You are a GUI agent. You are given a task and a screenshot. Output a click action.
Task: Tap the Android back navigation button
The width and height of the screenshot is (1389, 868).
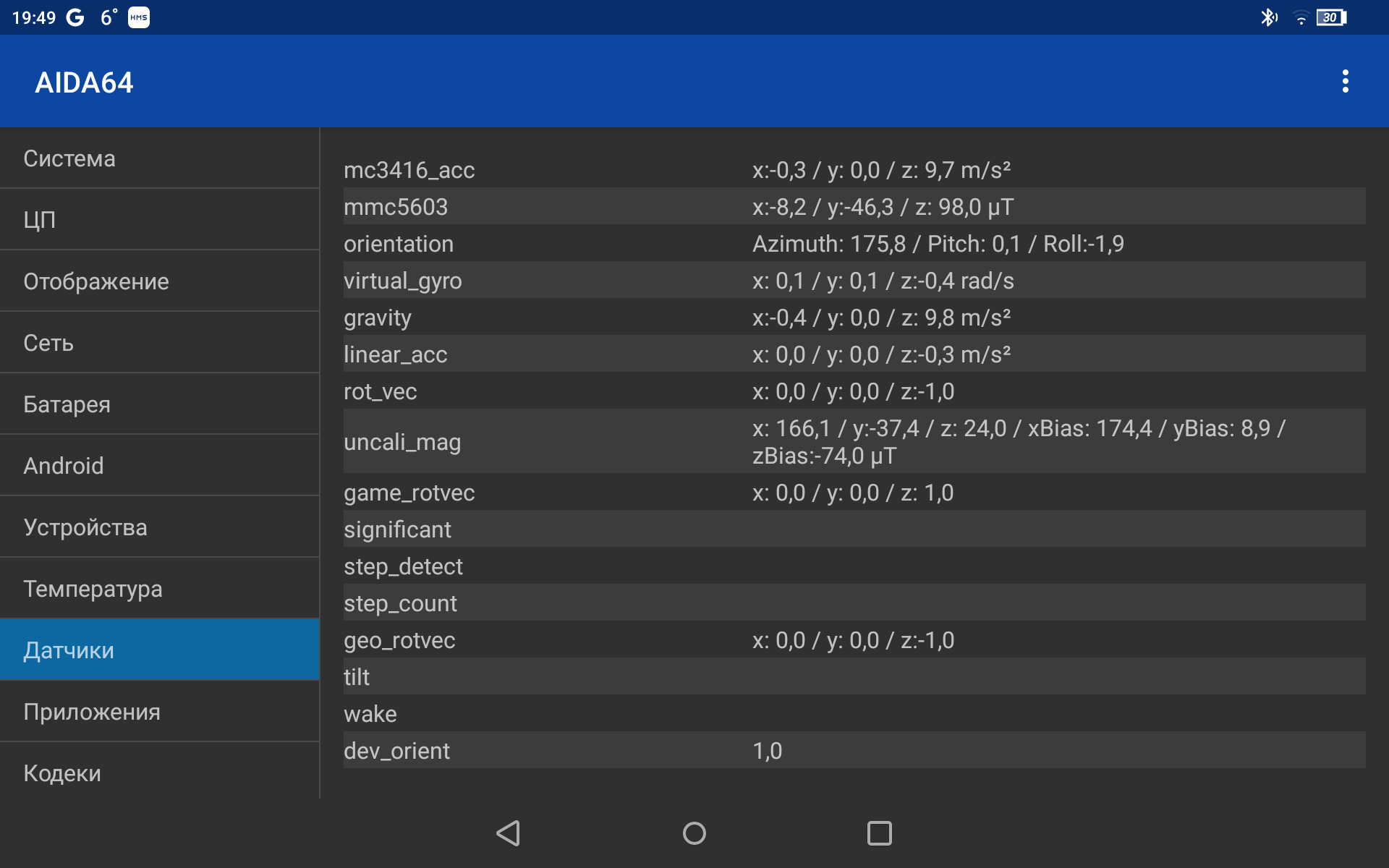509,833
